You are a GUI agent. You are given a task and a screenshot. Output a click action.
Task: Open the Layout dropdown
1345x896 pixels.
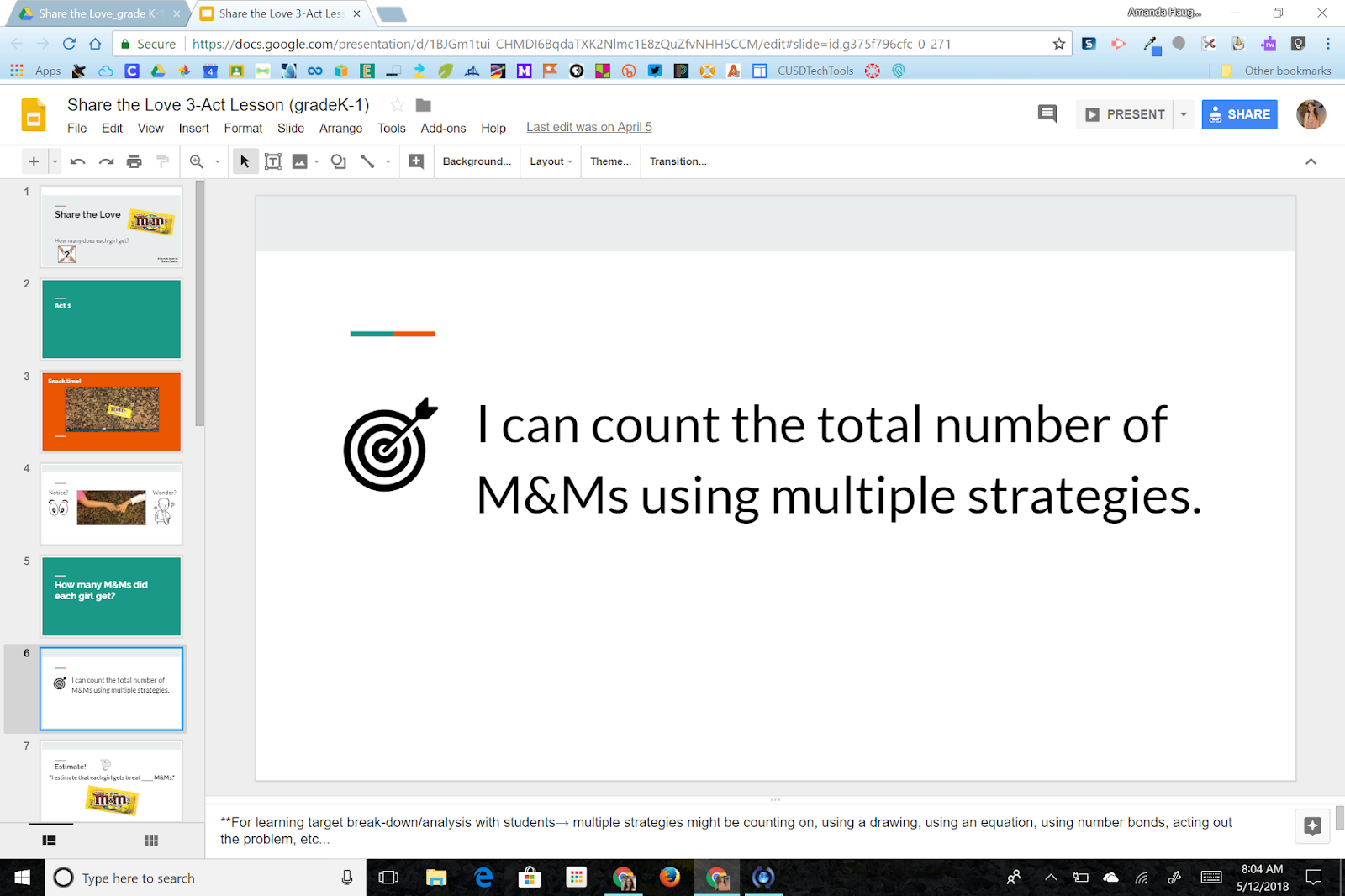(551, 161)
